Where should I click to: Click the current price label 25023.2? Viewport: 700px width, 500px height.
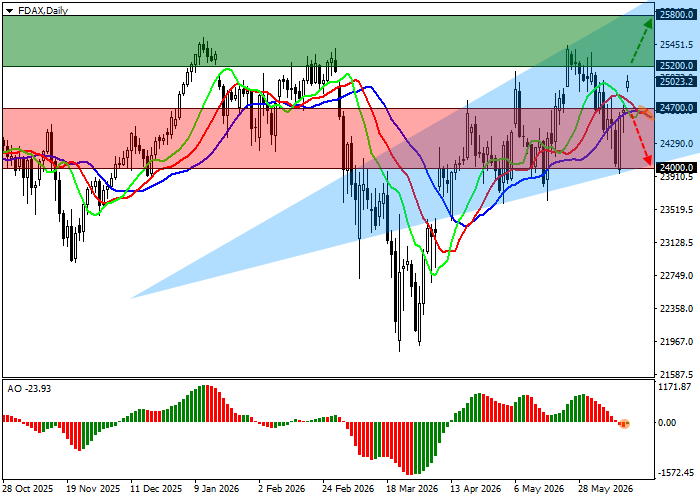point(676,81)
